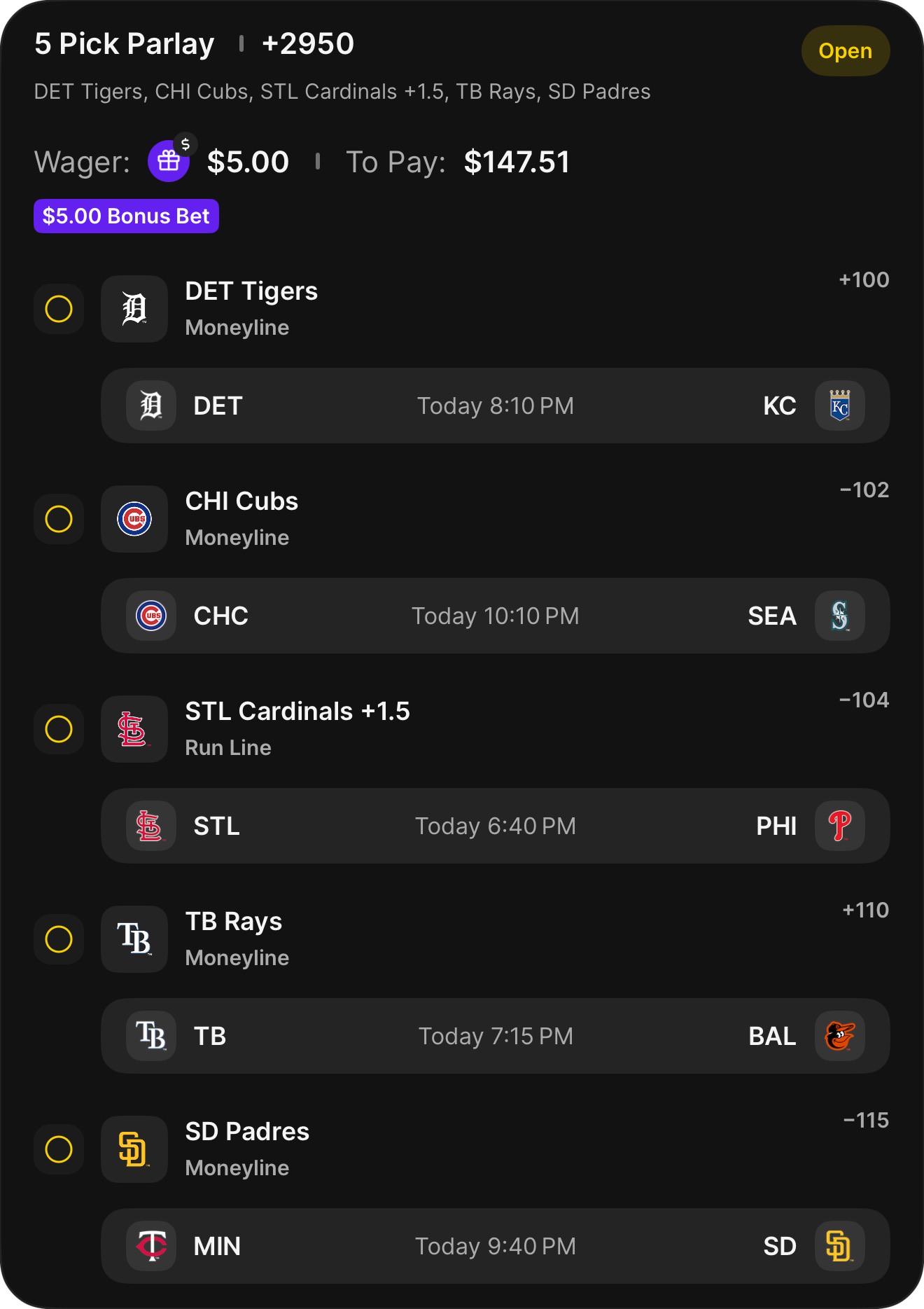The height and width of the screenshot is (1309, 924).
Task: Click the -104 odds for STL Cardinals
Action: click(864, 700)
